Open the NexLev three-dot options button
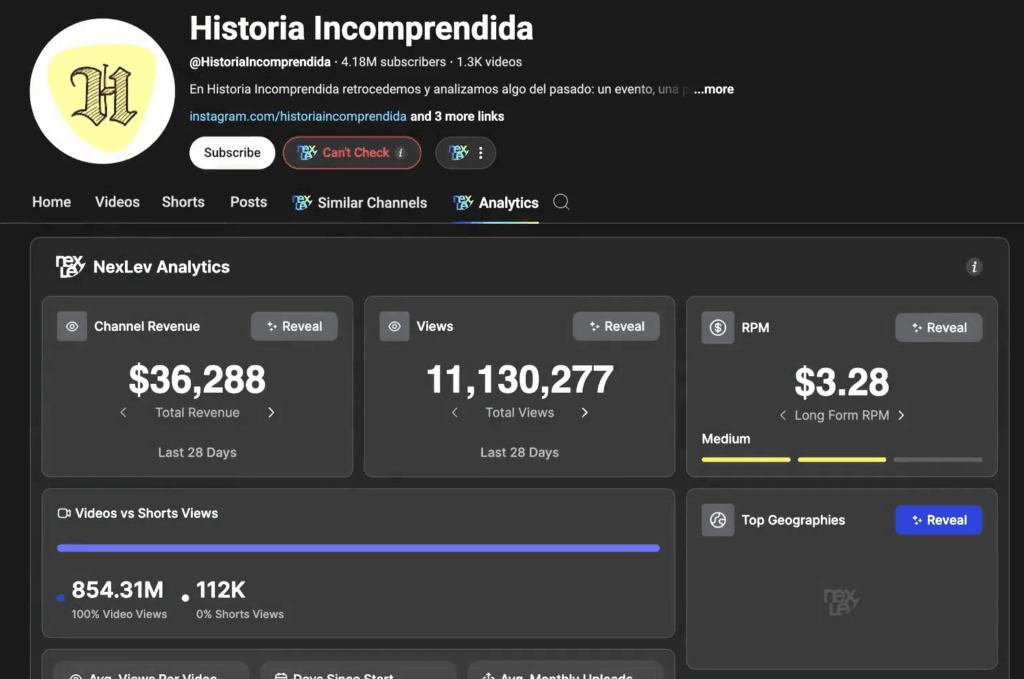Screen dimensions: 1024x679 [x=466, y=153]
